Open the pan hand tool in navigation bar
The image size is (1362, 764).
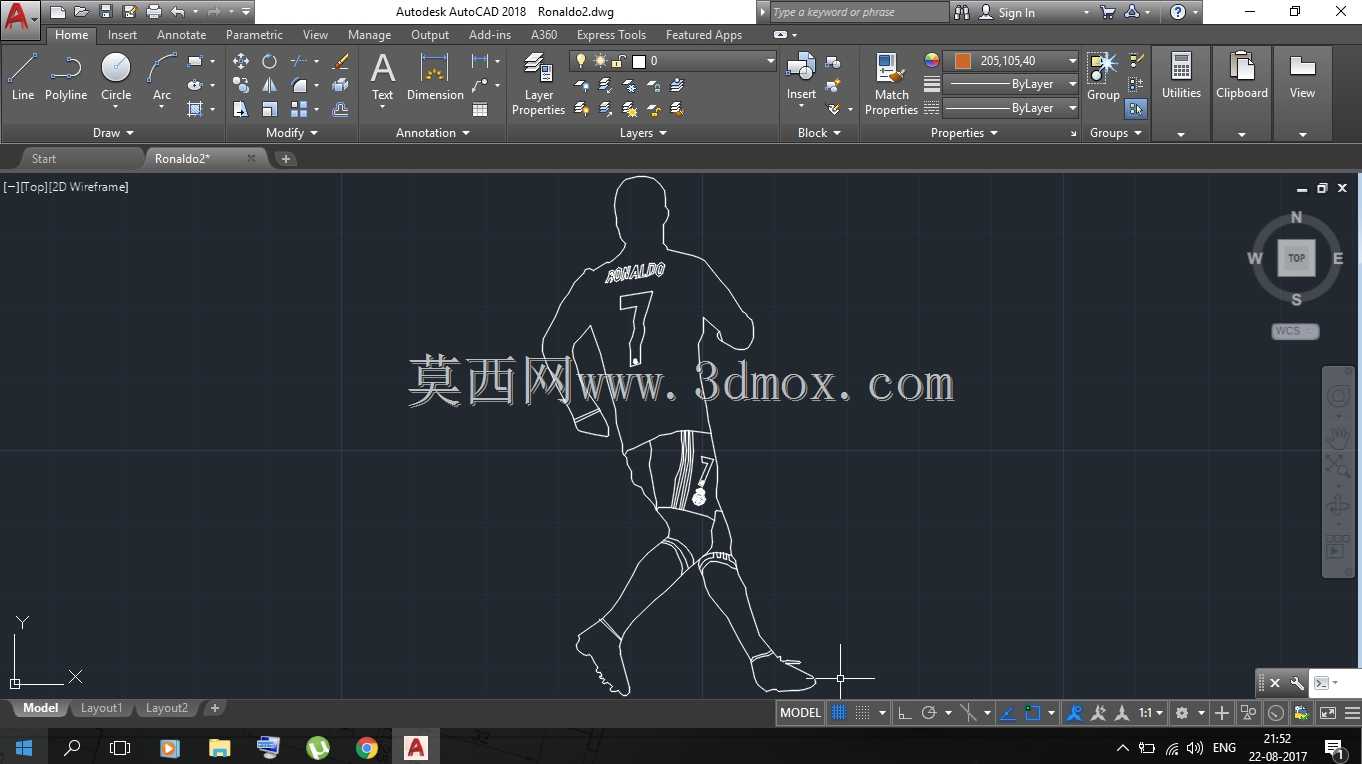pos(1338,437)
